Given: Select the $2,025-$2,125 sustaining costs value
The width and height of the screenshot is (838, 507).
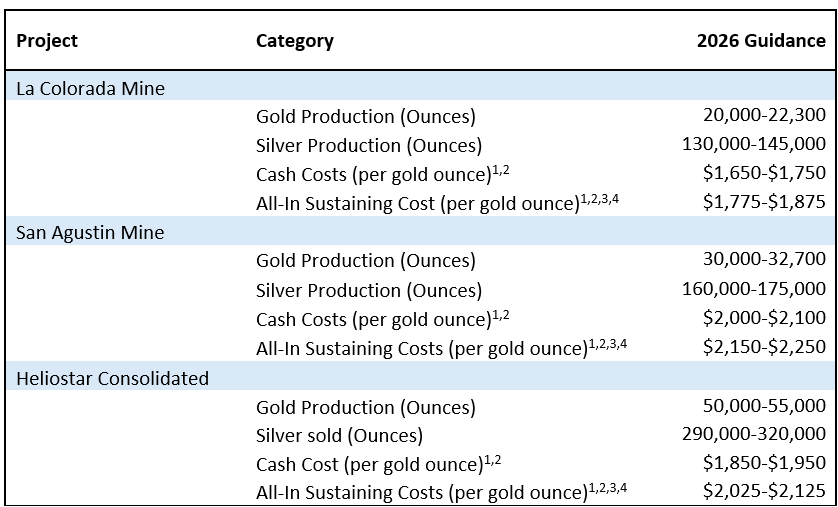Looking at the screenshot, I should [764, 492].
